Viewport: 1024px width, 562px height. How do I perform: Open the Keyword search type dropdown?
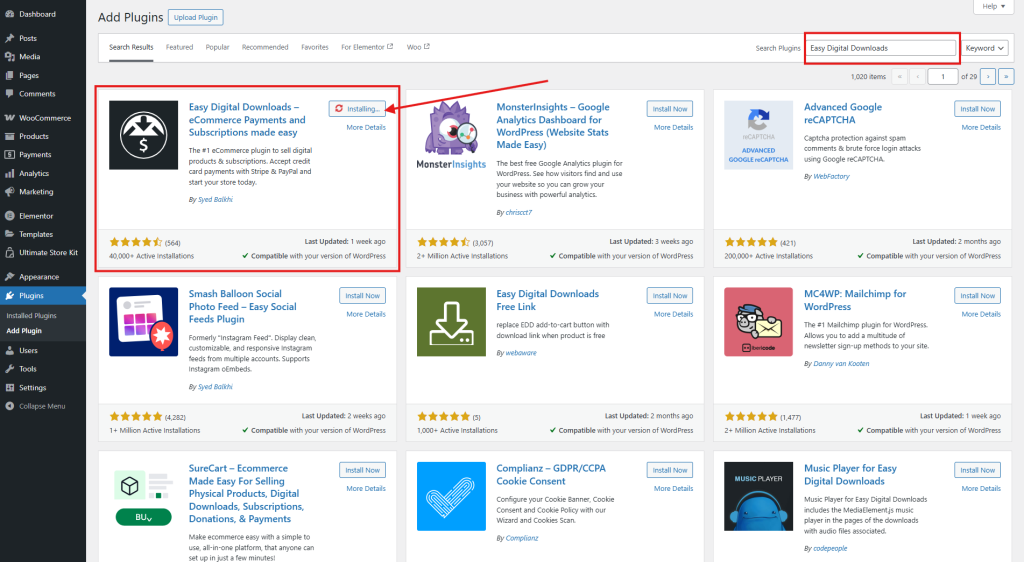pyautogui.click(x=985, y=48)
